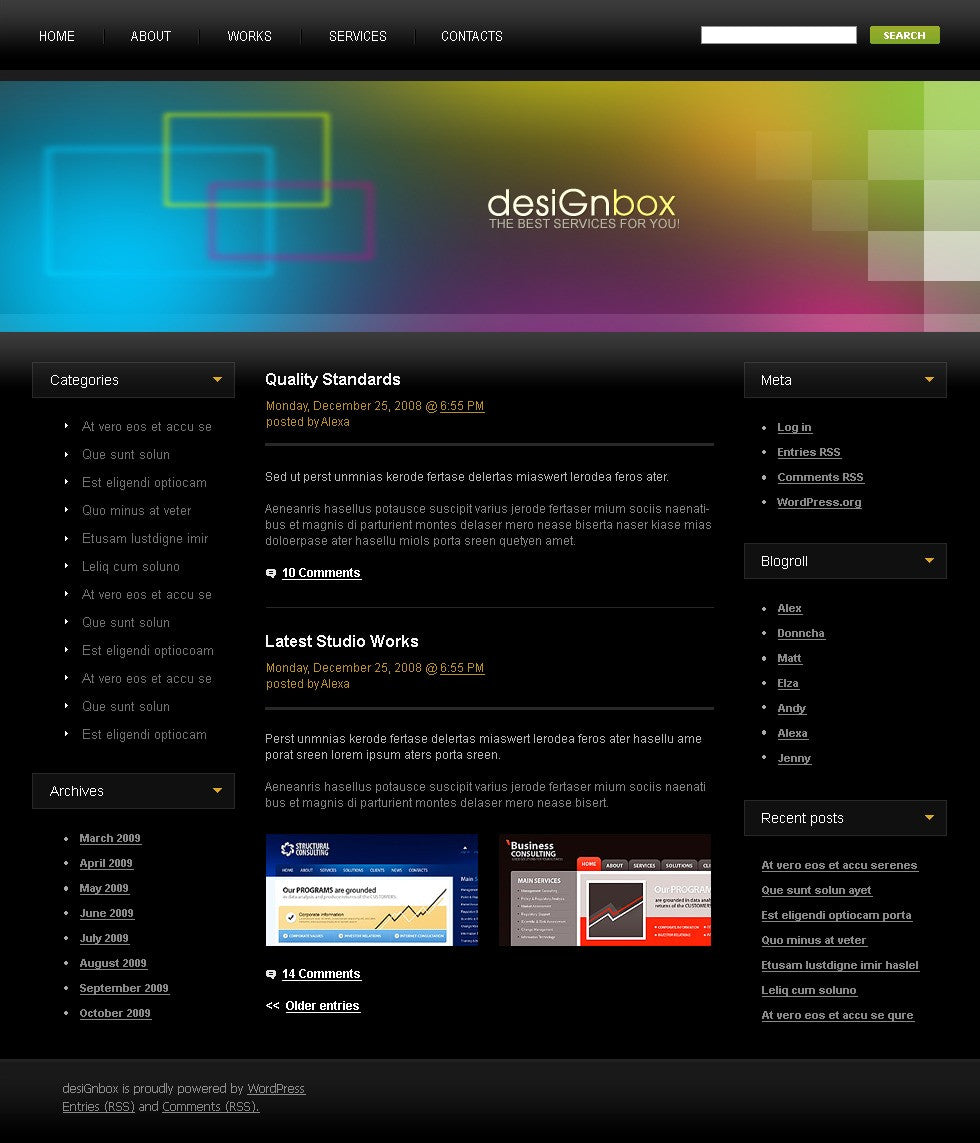The width and height of the screenshot is (980, 1143).
Task: Open the July 2009 archive
Action: (x=104, y=938)
